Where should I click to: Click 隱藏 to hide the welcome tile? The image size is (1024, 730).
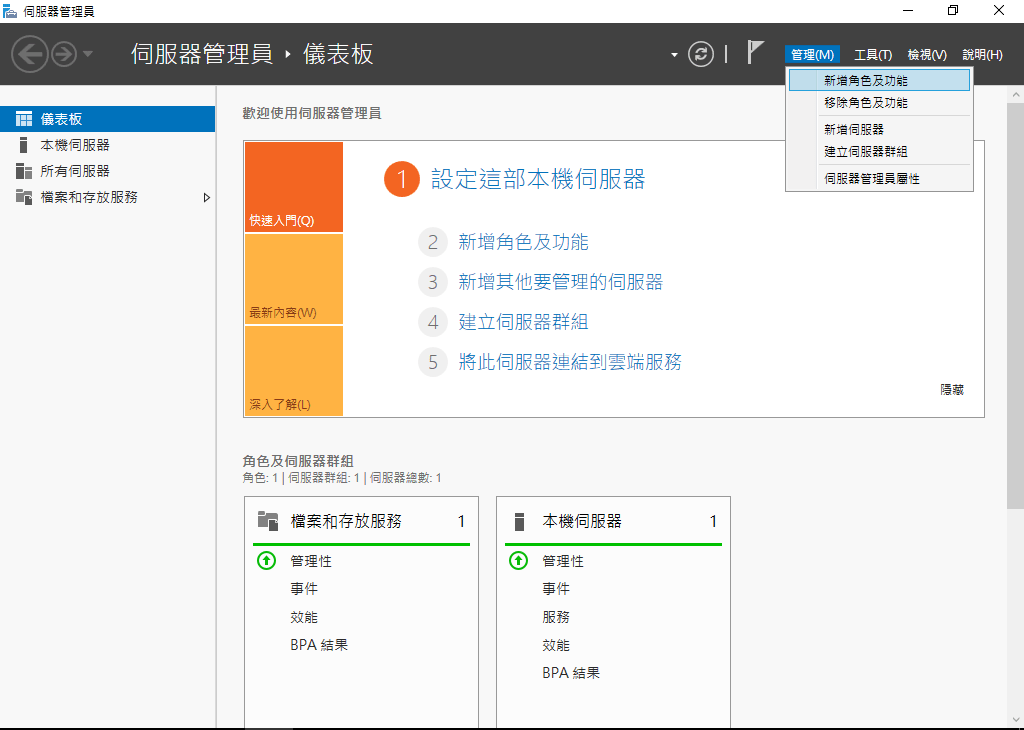coord(949,390)
